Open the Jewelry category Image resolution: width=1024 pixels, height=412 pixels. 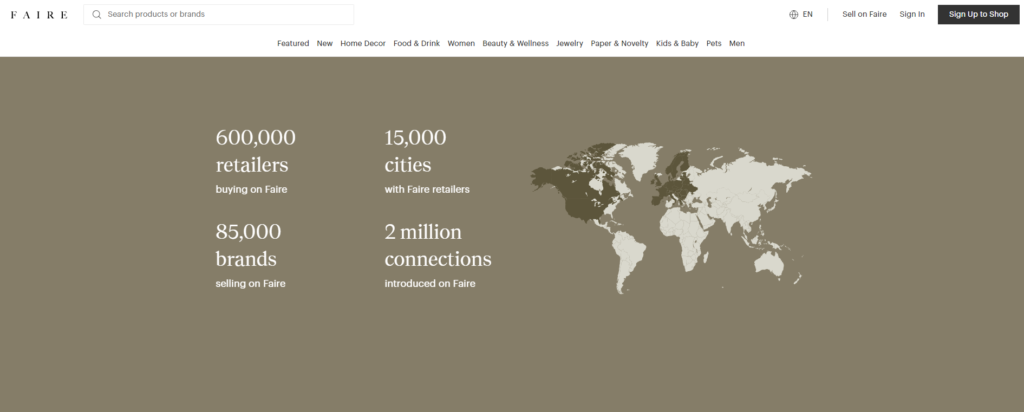click(x=569, y=44)
